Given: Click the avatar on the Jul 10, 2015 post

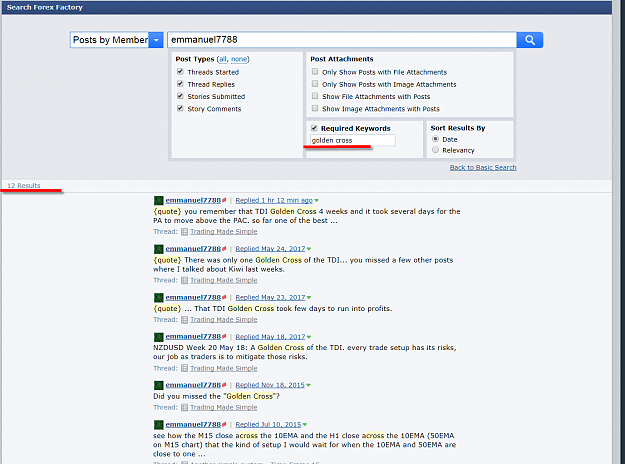Looking at the screenshot, I should 159,425.
